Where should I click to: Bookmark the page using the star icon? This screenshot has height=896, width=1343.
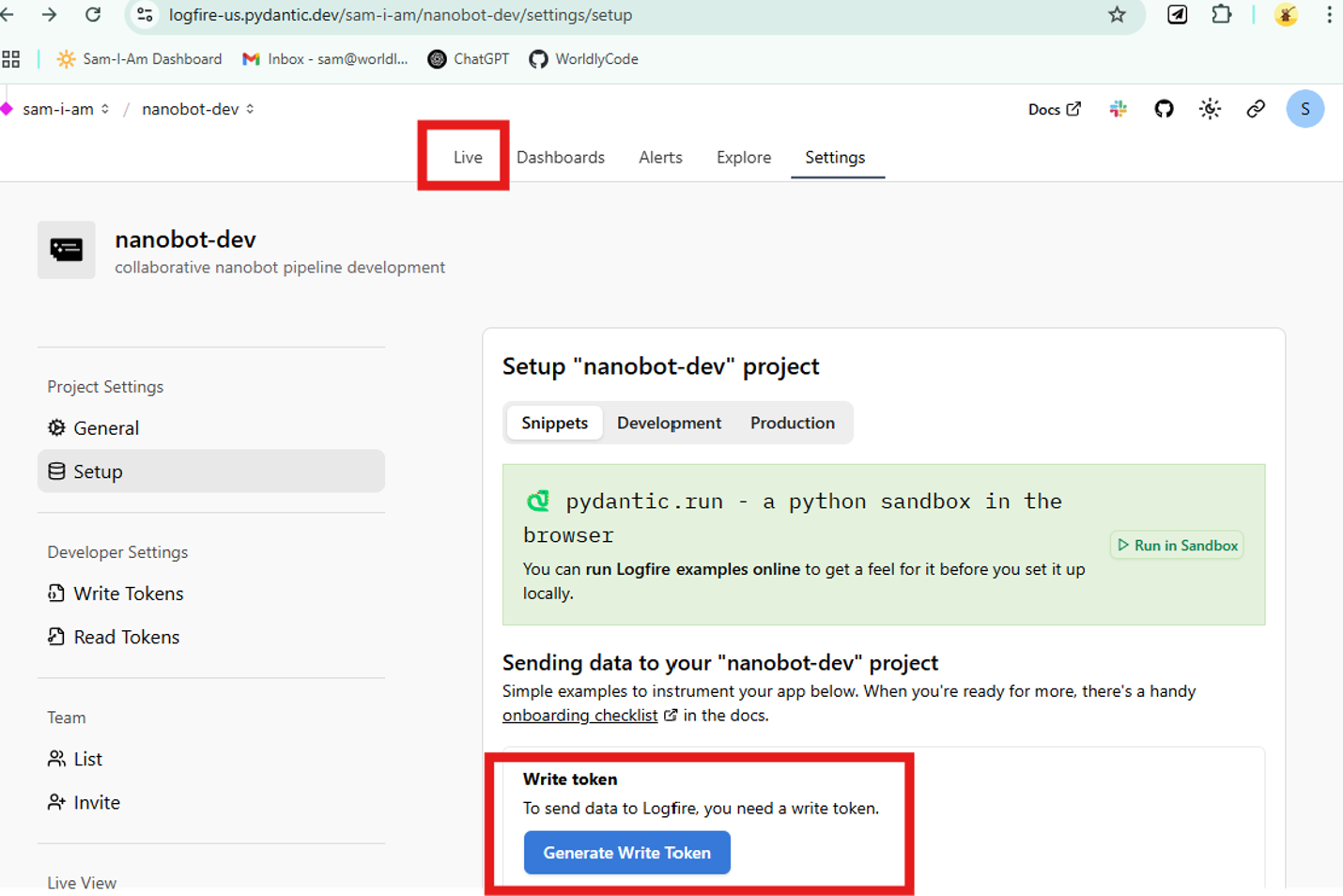click(x=1117, y=15)
